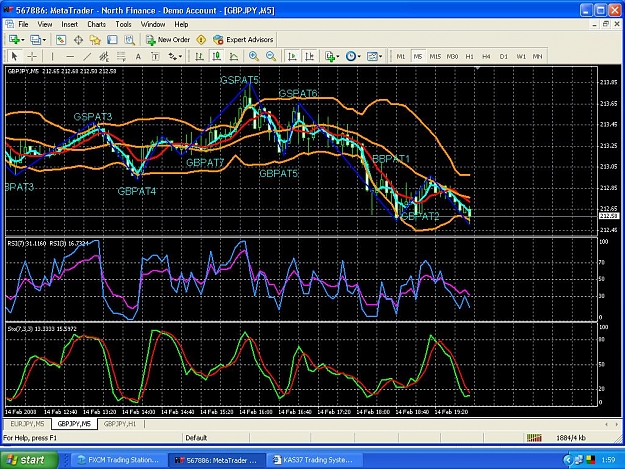Screen dimensions: 625x469
Task: Switch to the EURJPY,M5 chart tab
Action: pyautogui.click(x=28, y=424)
